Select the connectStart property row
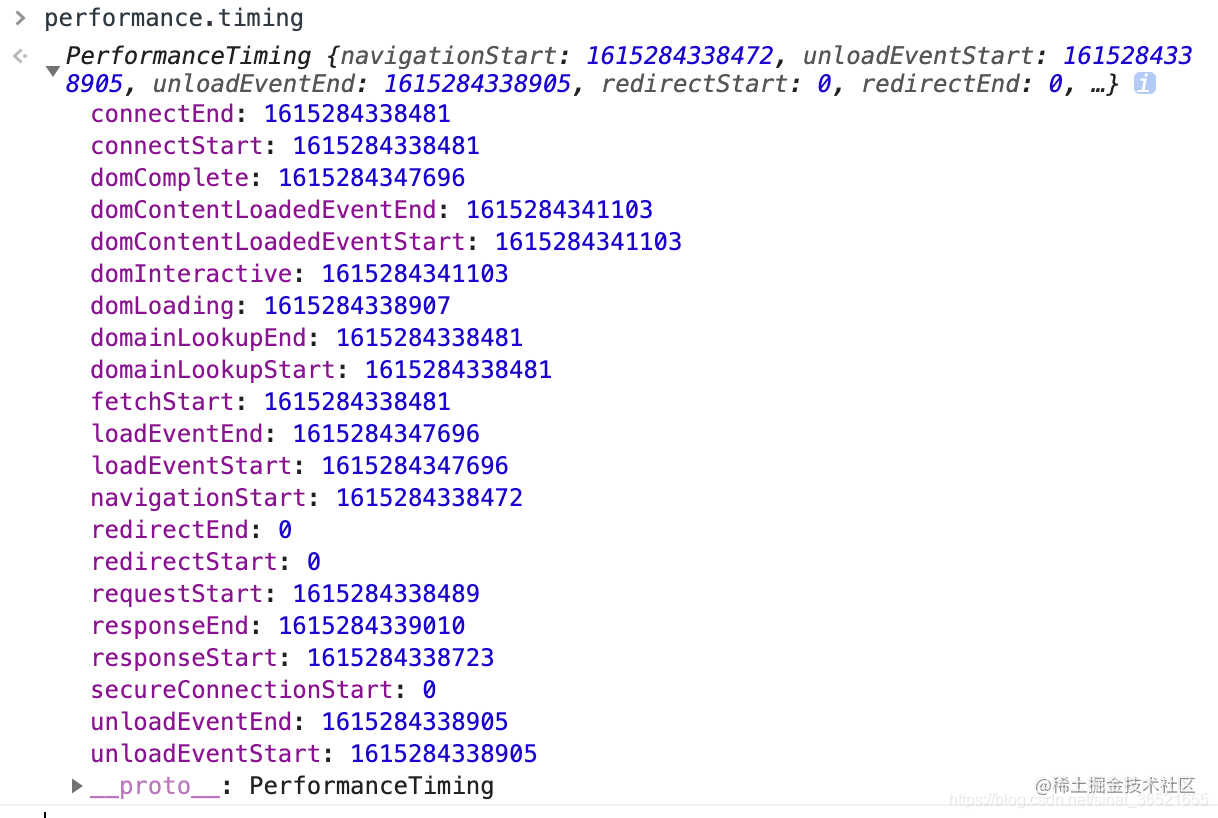Screen dimensions: 1218x818 285,146
